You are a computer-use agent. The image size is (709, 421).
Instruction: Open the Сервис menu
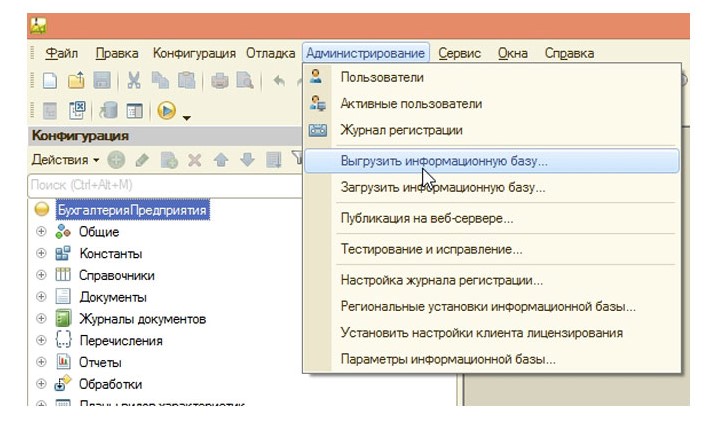click(459, 53)
